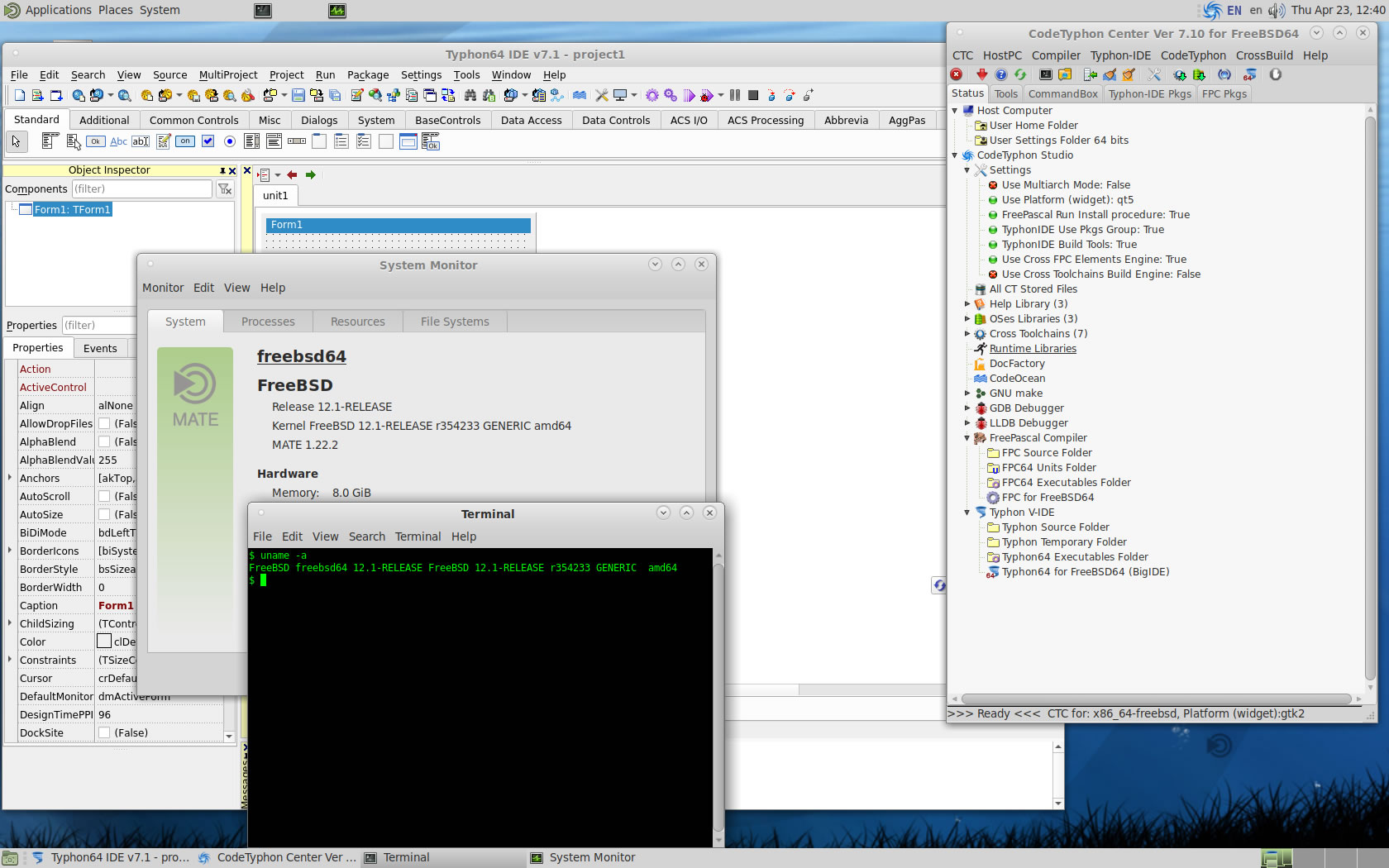Open the Runtime Libraries link in the CodeTyphon tree
The image size is (1389, 868).
pos(1033,348)
